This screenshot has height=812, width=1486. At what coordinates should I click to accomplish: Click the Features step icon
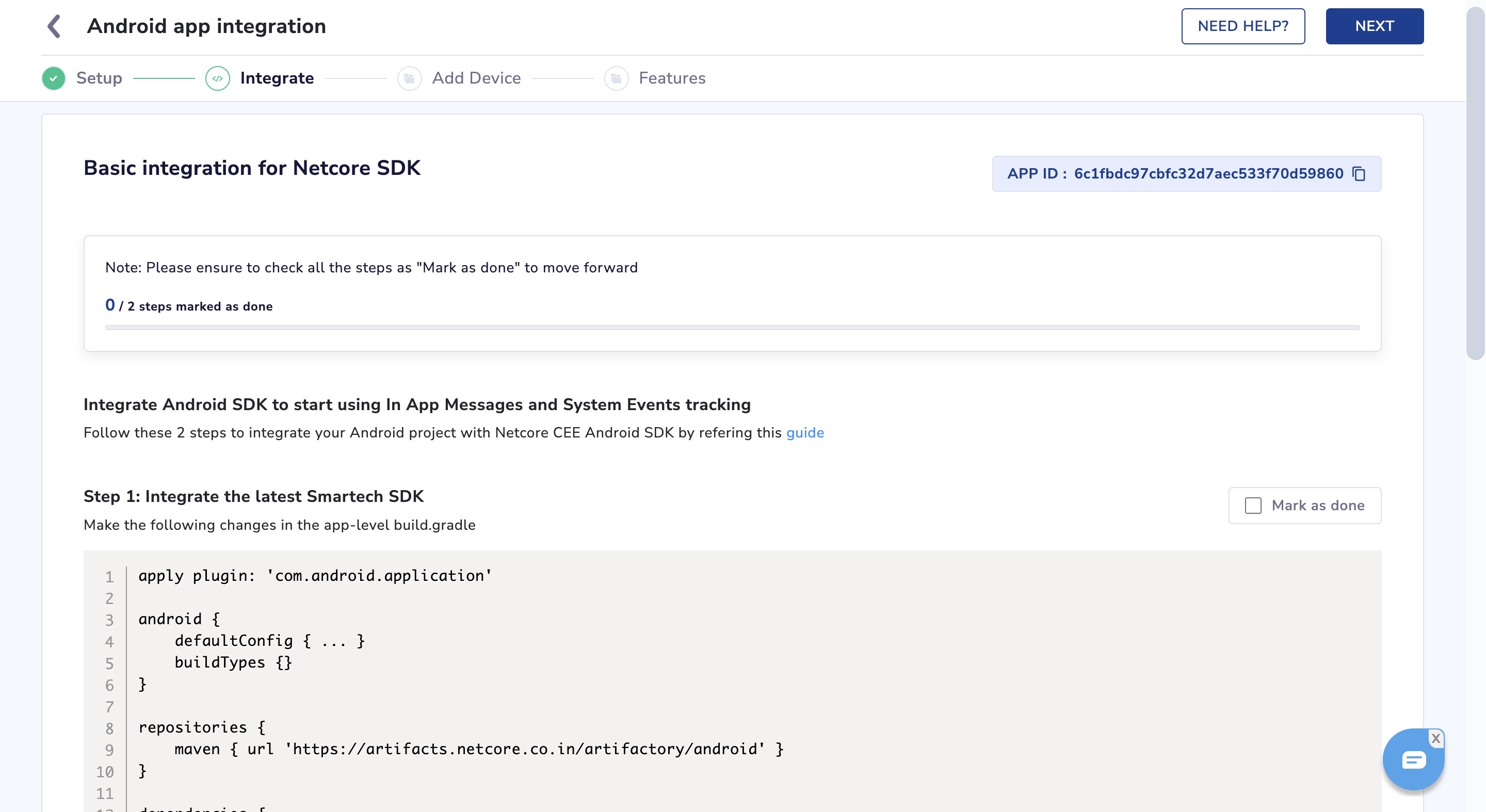[x=616, y=78]
